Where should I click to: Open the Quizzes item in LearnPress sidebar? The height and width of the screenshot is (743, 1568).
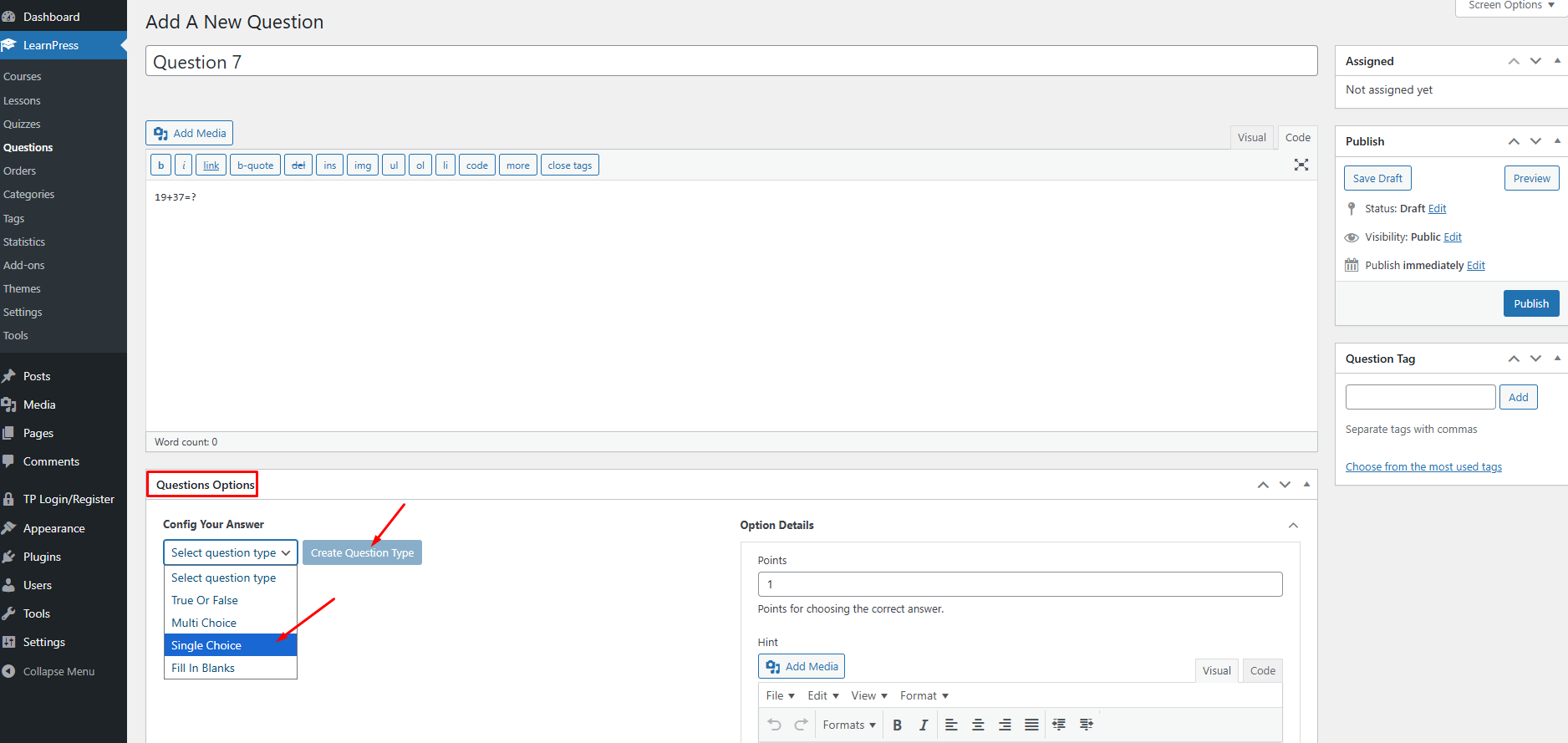(22, 124)
